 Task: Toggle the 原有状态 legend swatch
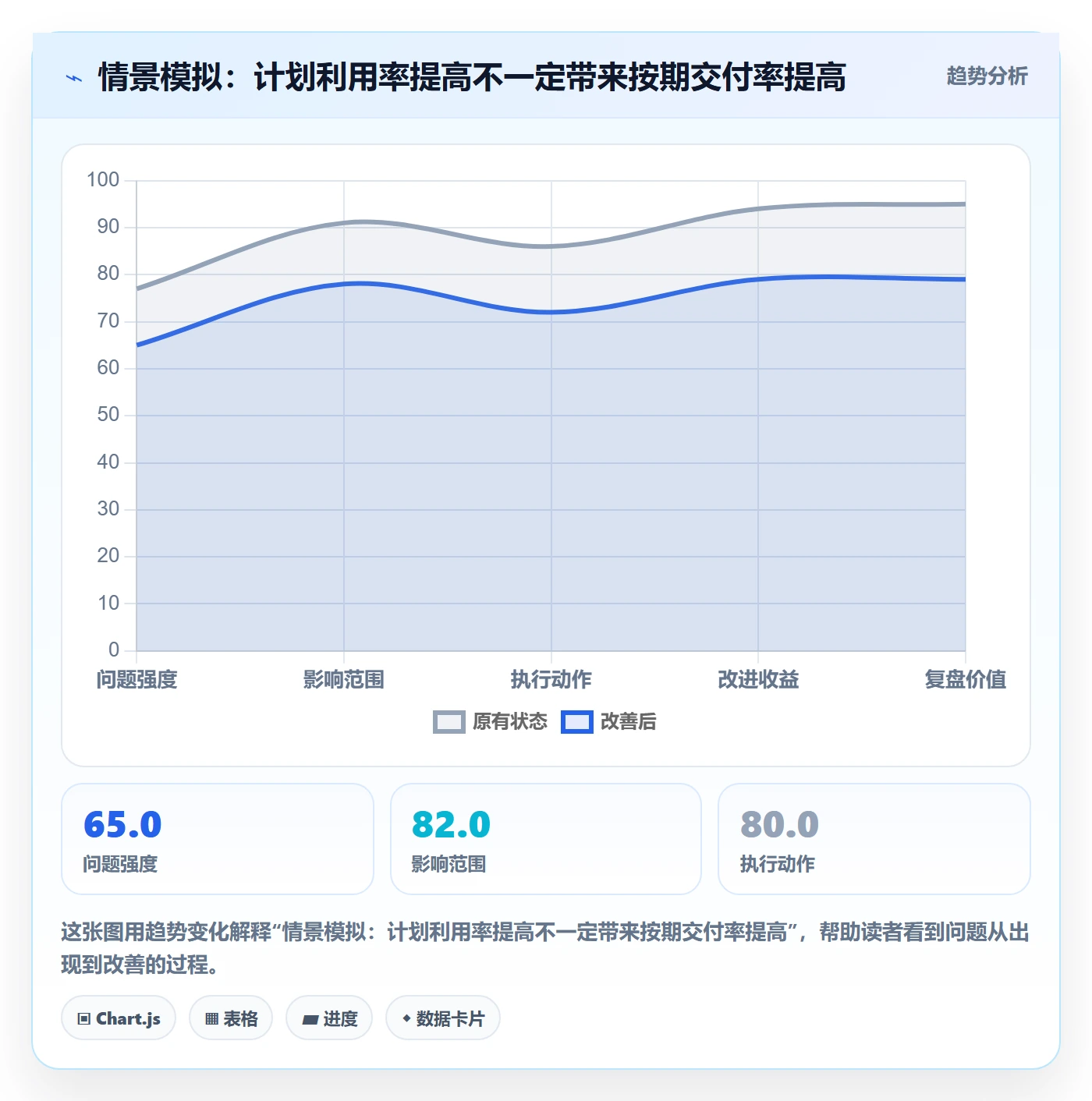tap(448, 722)
